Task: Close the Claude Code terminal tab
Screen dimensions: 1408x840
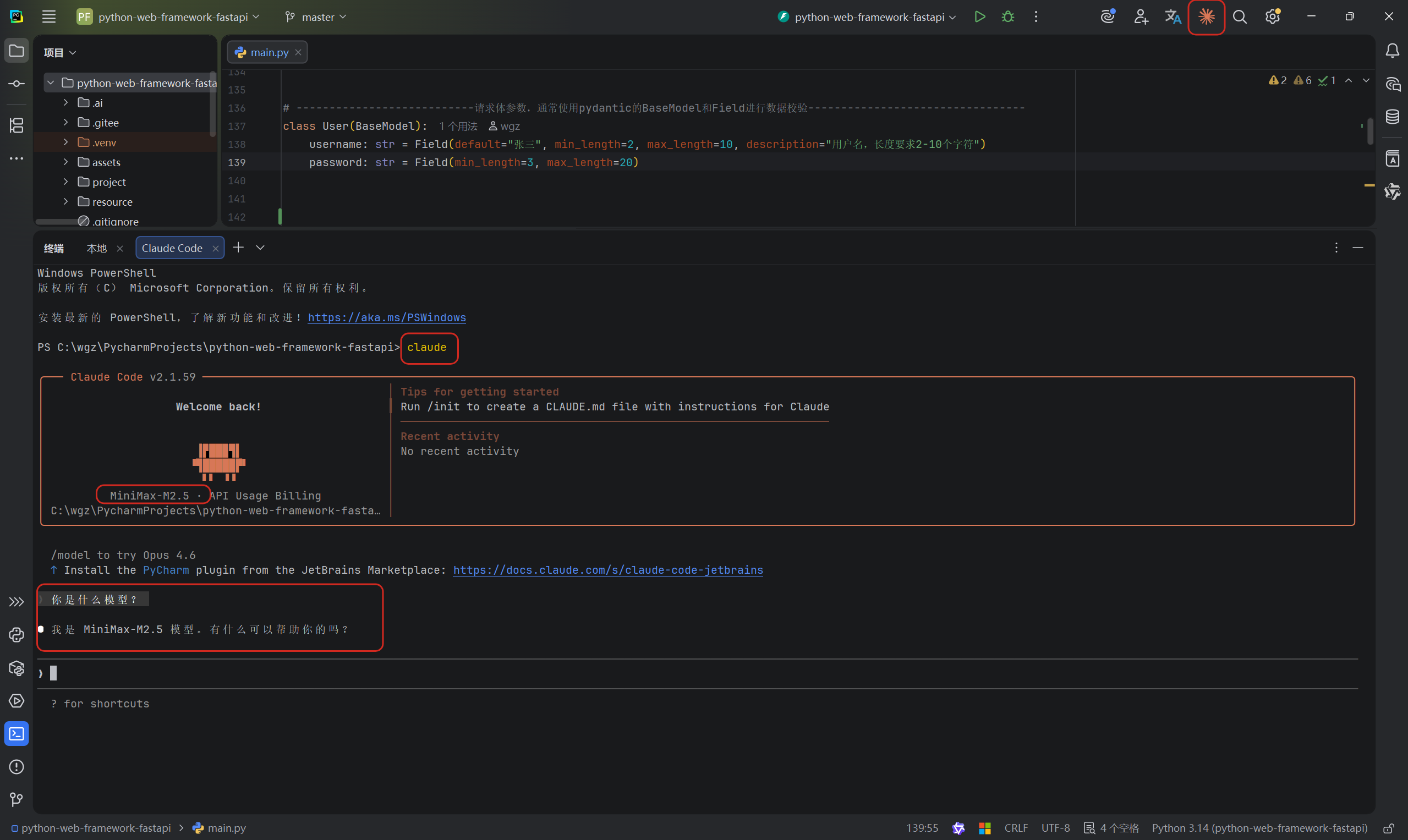Action: pos(216,249)
